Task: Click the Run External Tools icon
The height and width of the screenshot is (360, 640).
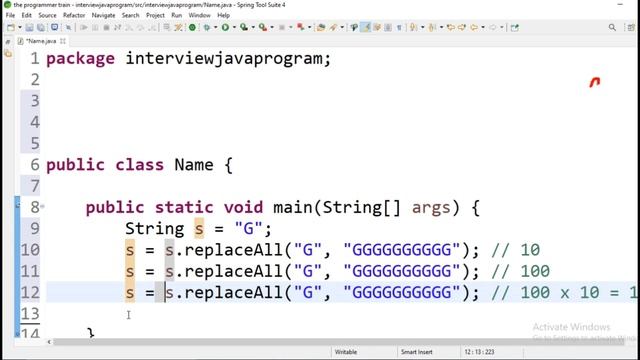Action: (x=263, y=27)
